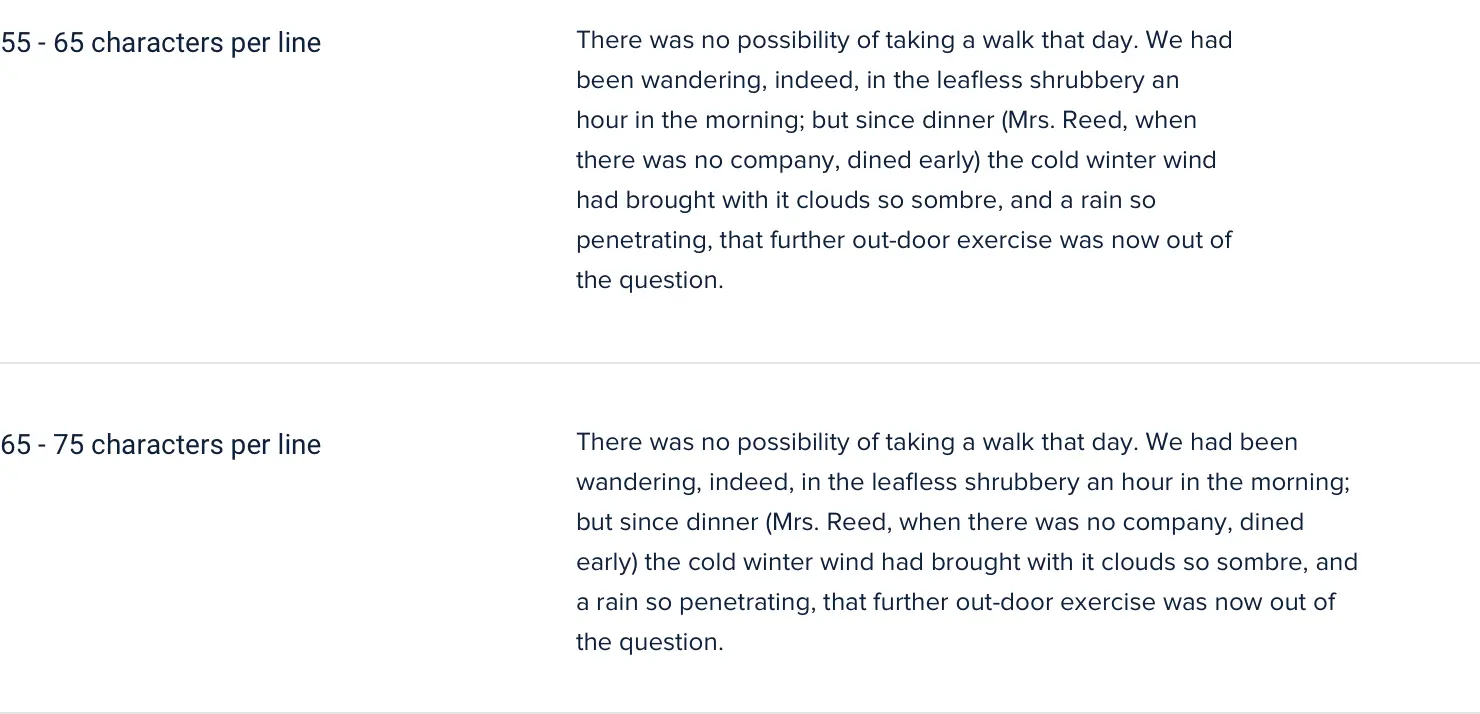Click the line ending with "We had been"
The image size is (1480, 714).
(x=937, y=443)
